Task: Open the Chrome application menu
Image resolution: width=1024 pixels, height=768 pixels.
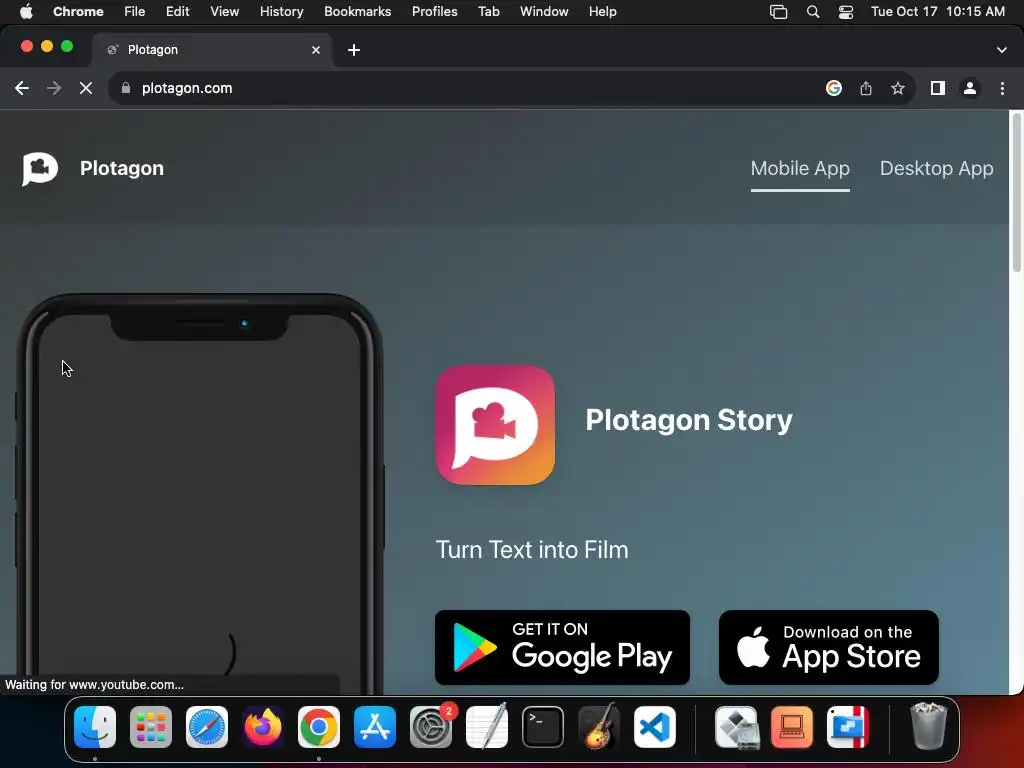Action: click(78, 12)
